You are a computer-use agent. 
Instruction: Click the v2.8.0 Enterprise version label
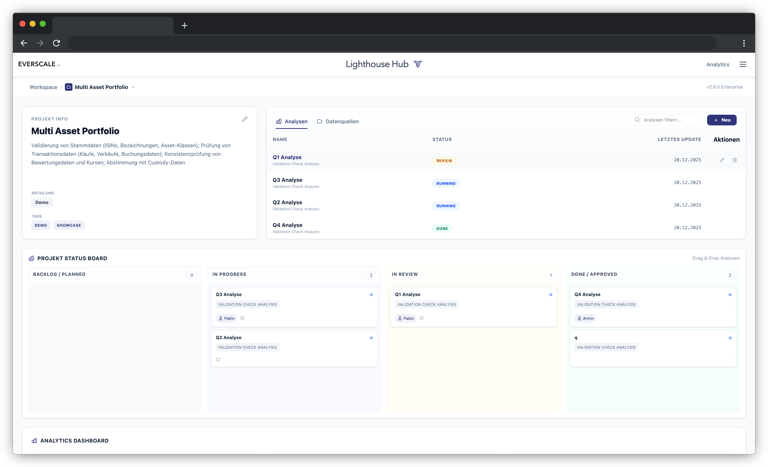click(724, 87)
